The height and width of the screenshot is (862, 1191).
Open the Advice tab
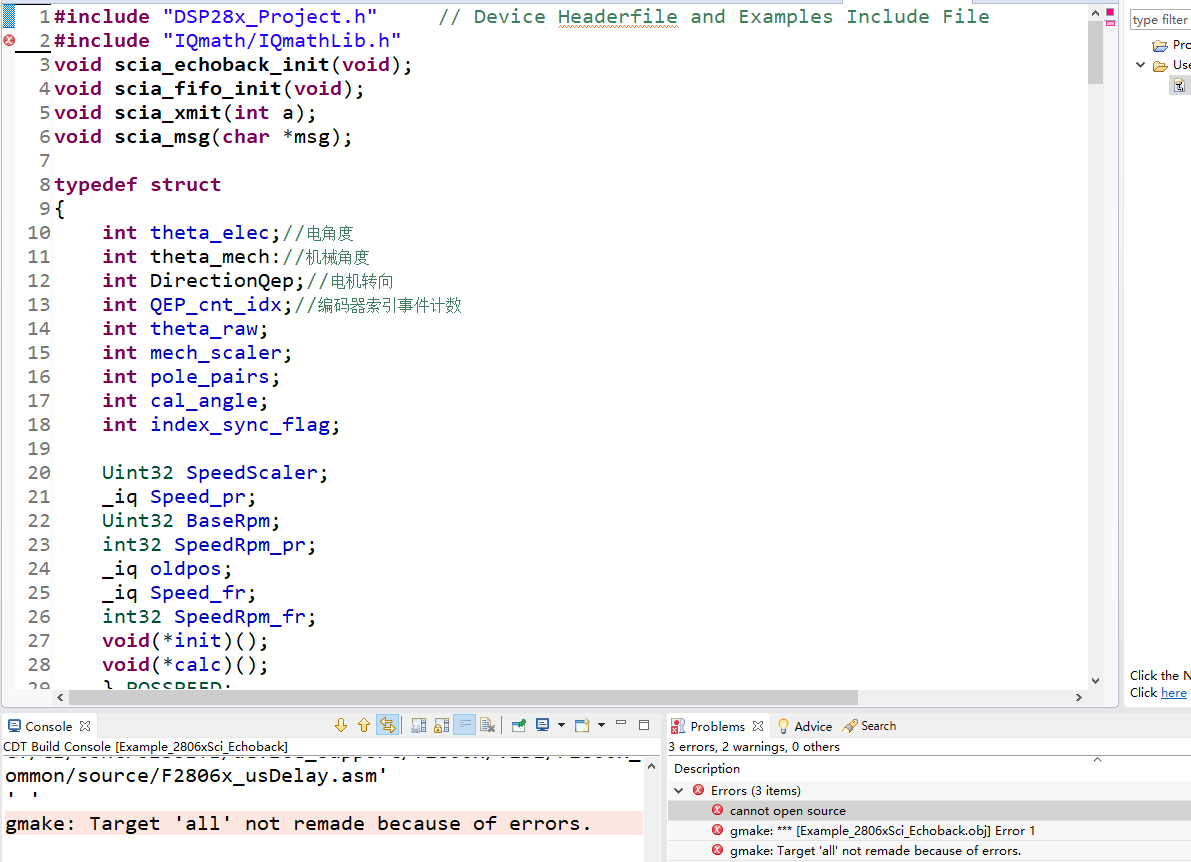pos(804,727)
